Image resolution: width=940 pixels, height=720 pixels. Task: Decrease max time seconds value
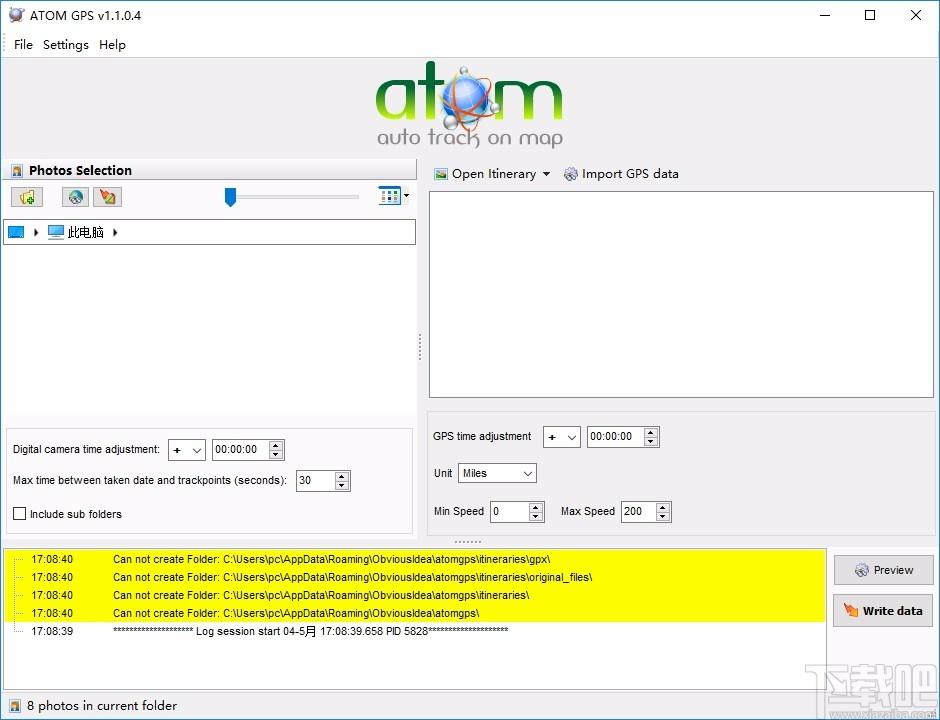click(x=342, y=485)
